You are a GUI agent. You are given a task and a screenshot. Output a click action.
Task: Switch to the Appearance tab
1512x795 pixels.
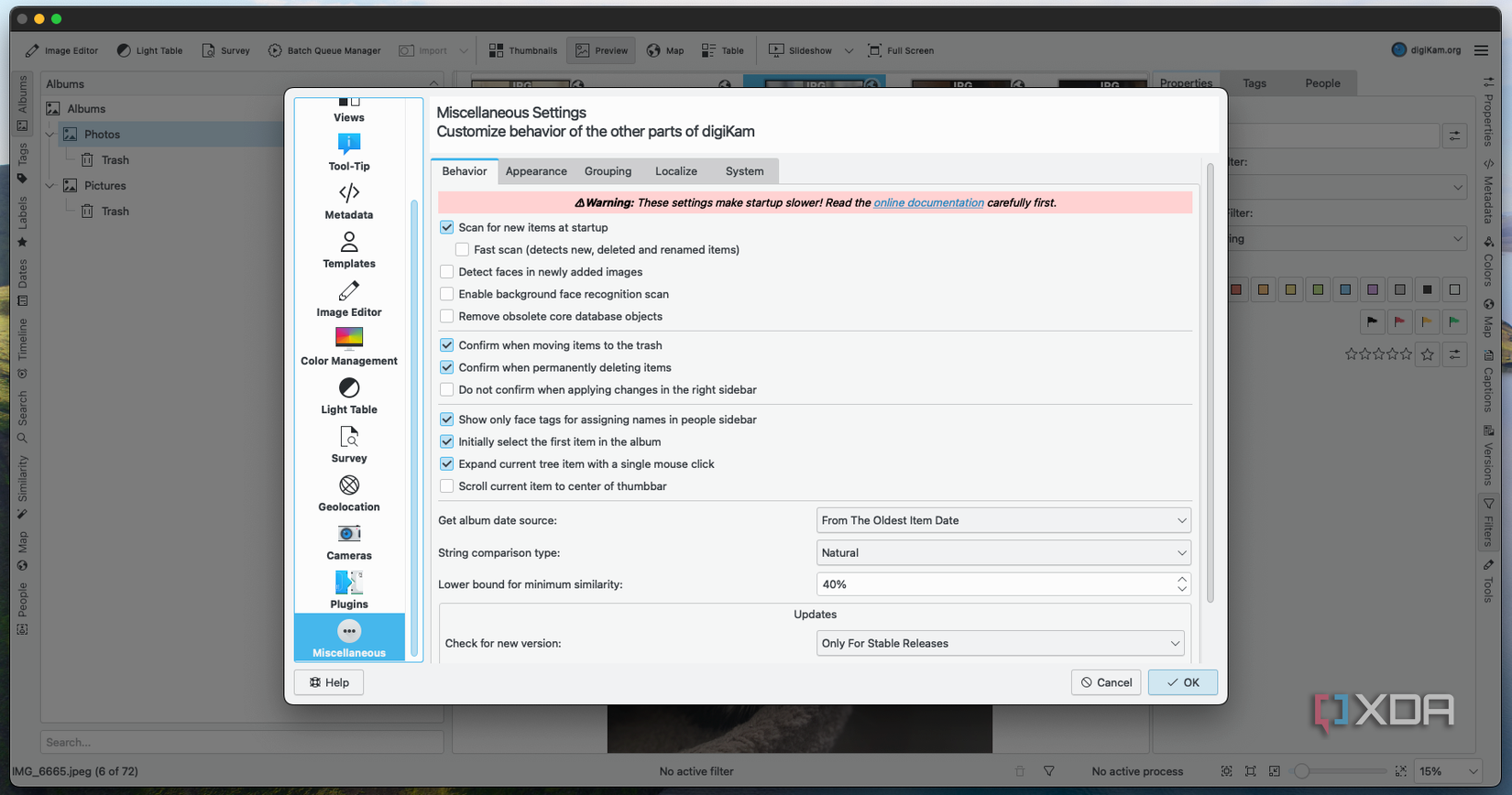point(536,171)
